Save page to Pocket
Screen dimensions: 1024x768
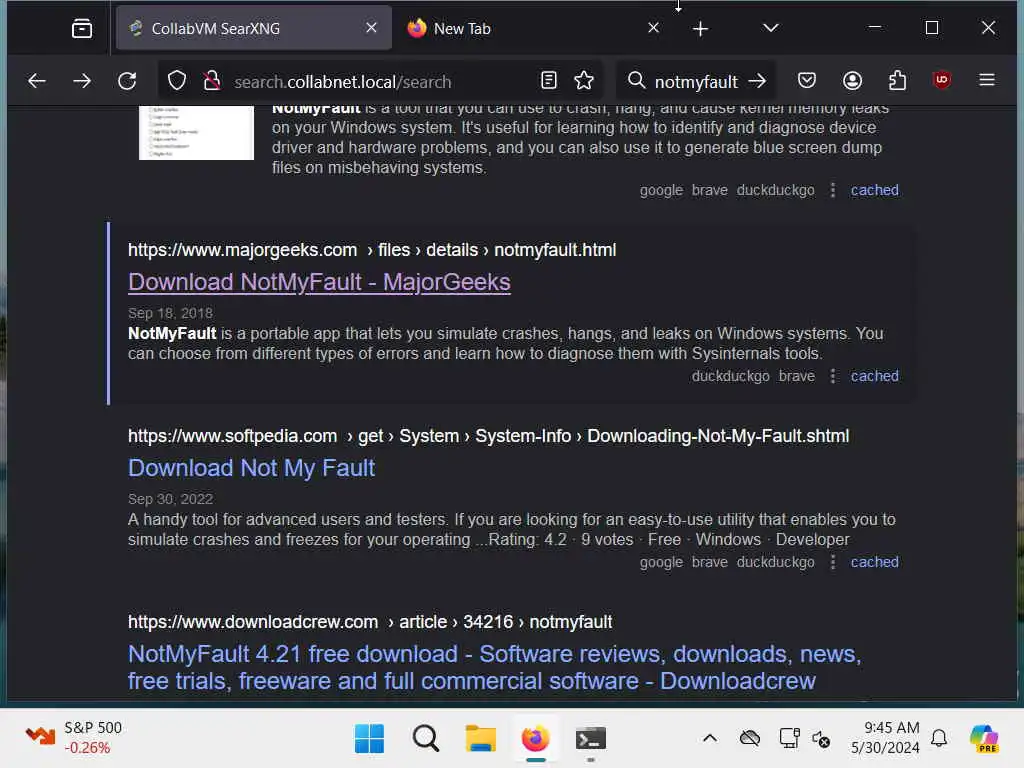click(x=807, y=81)
